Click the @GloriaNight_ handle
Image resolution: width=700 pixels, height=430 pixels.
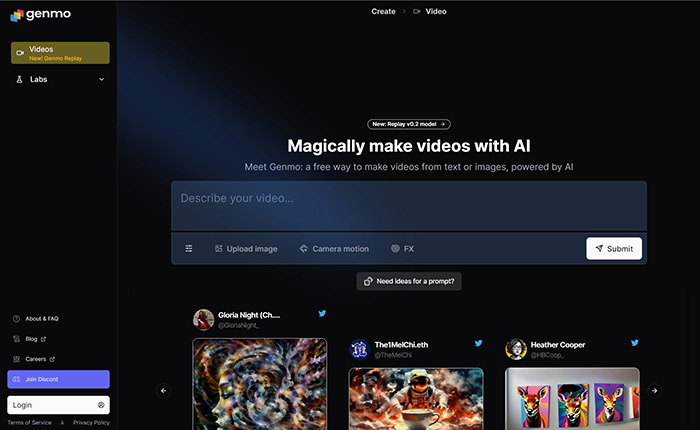click(x=238, y=326)
